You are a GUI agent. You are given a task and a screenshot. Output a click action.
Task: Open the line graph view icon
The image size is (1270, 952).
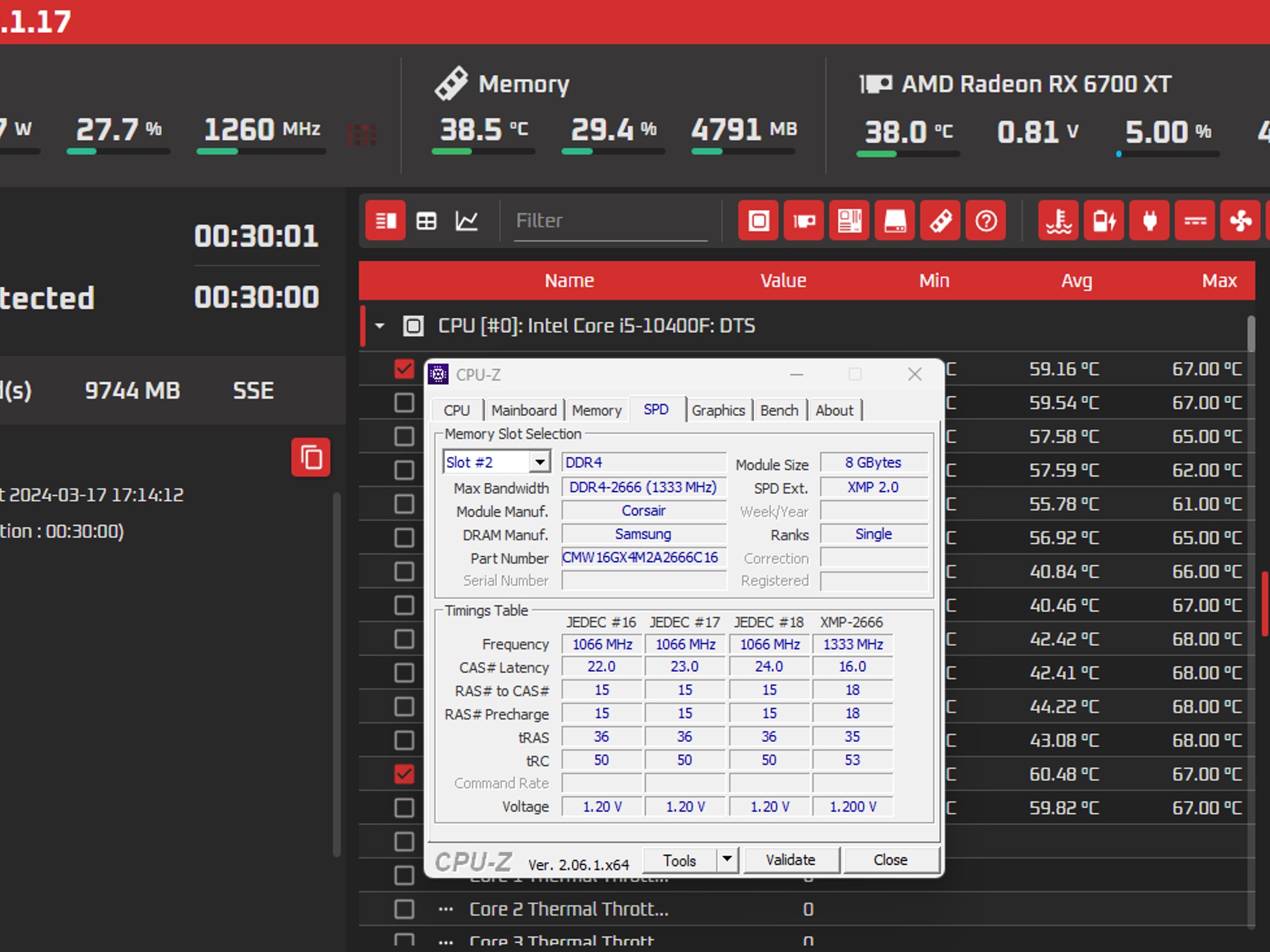[x=466, y=221]
